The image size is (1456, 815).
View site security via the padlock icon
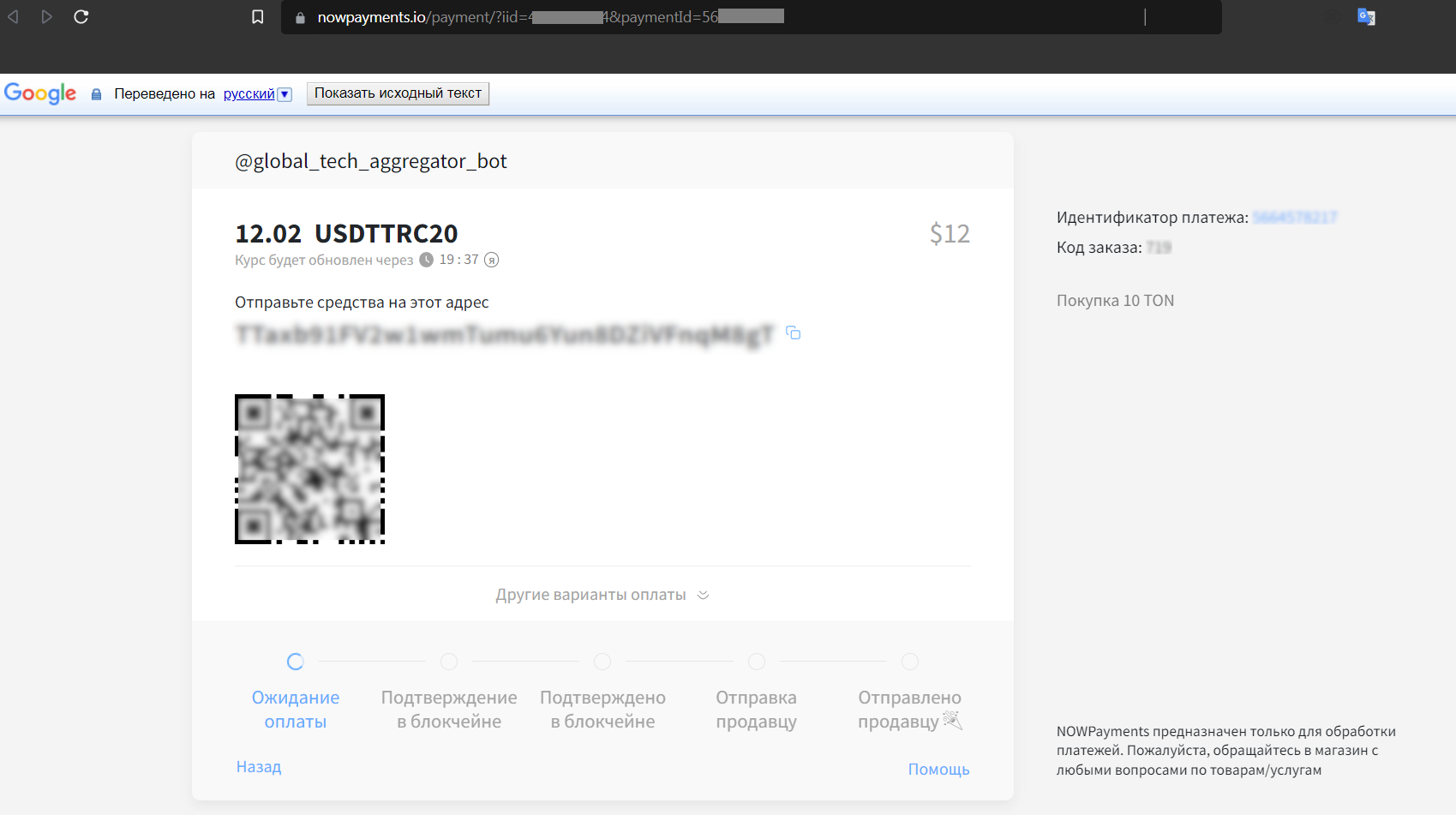point(300,18)
